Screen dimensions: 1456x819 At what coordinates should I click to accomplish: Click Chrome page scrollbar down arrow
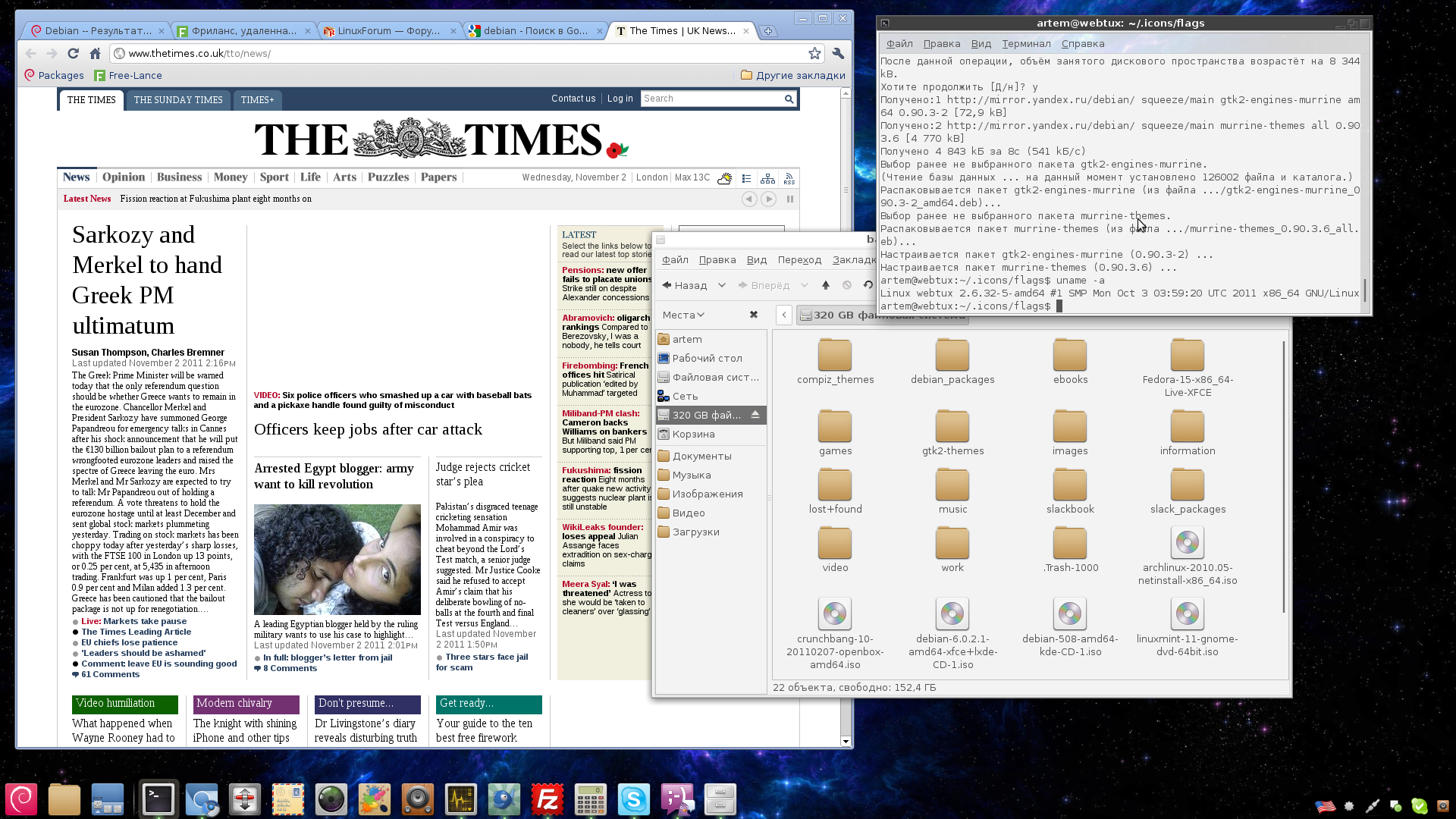coord(846,742)
